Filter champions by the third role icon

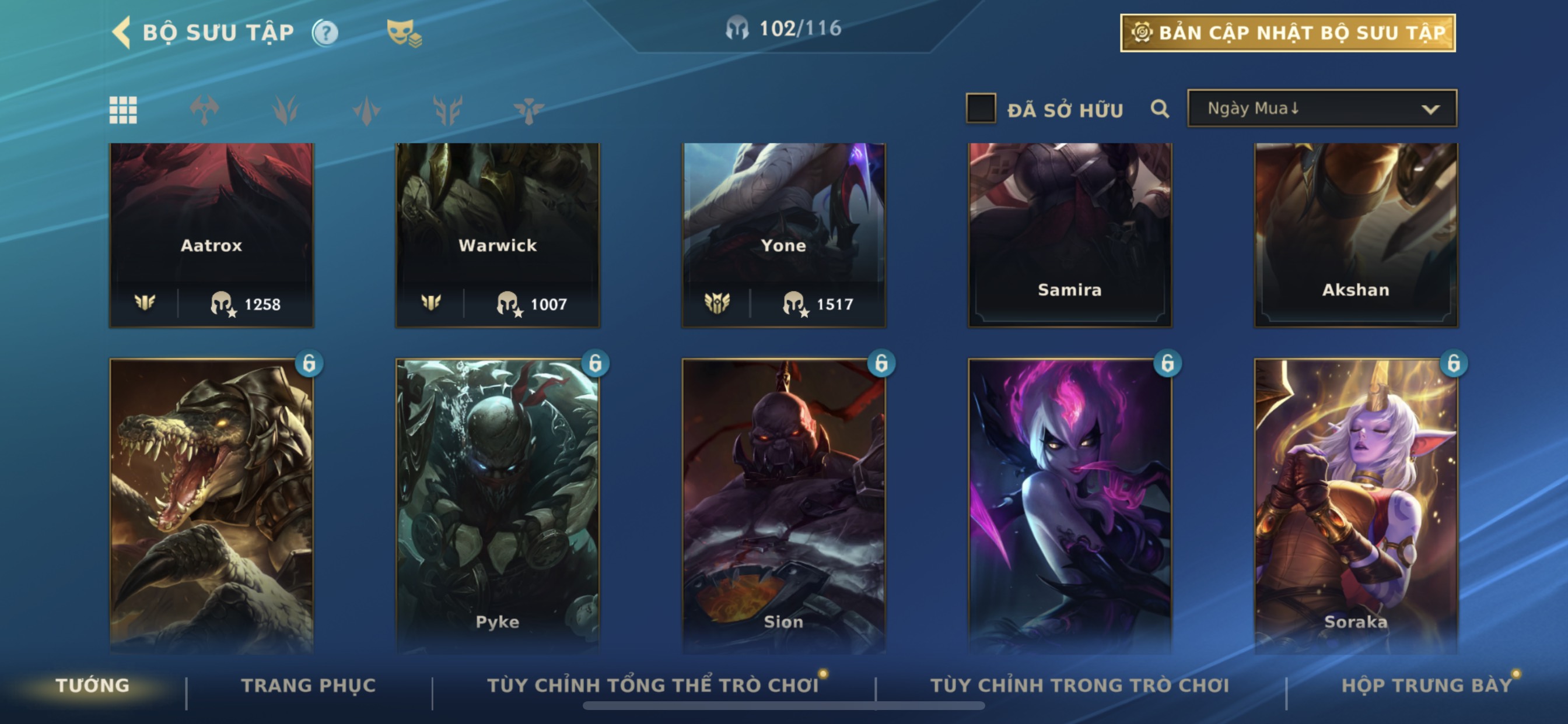(366, 110)
